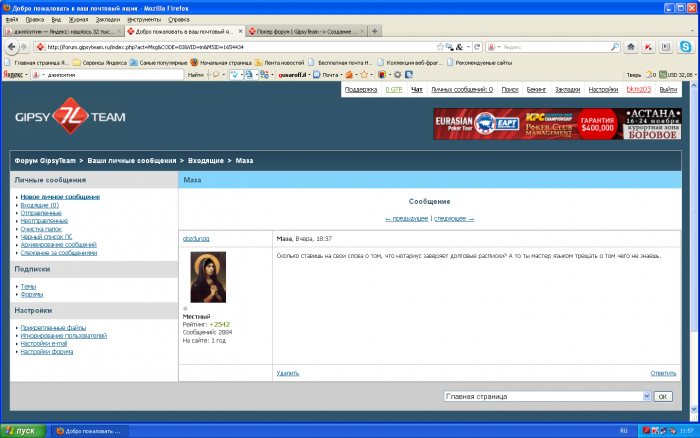Click the browser forward arrow

click(x=24, y=46)
